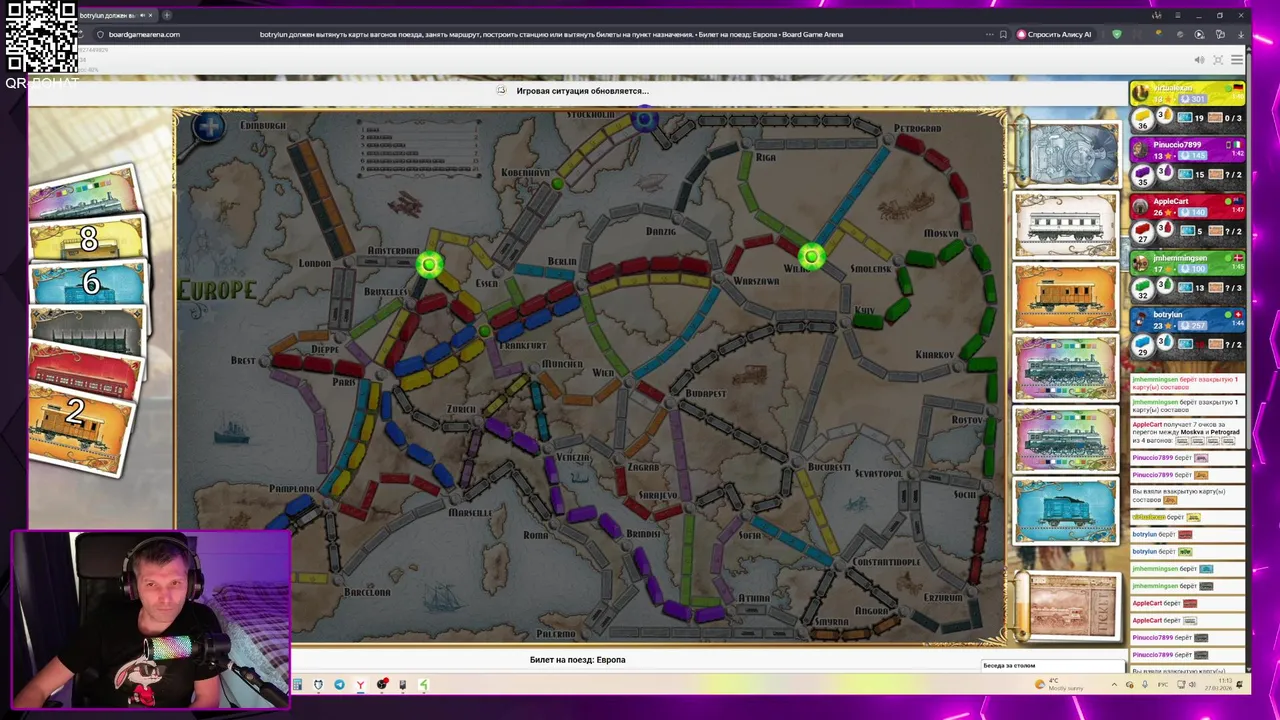Viewport: 1280px width, 720px height.
Task: Select the blue cards stack showing 6
Action: (x=88, y=284)
